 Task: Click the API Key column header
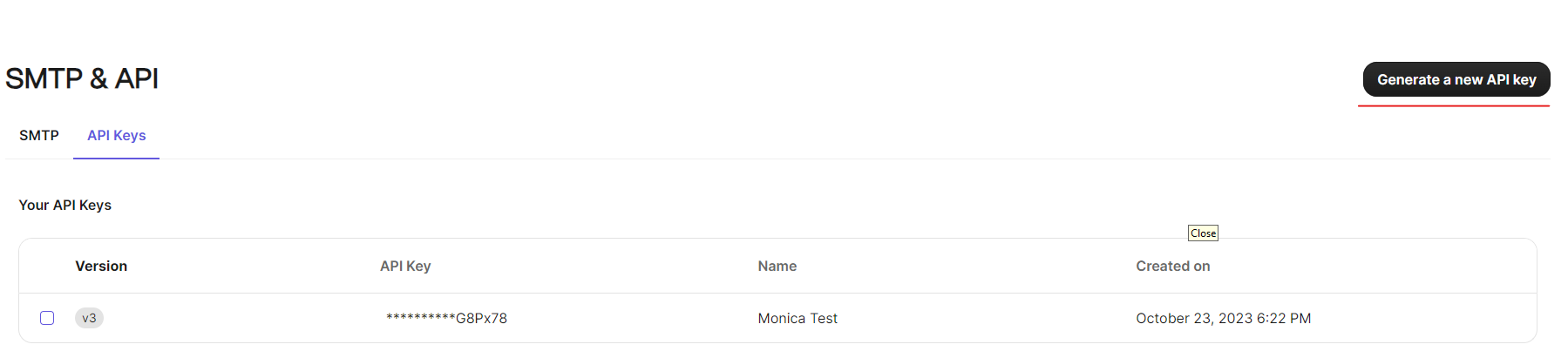[405, 266]
